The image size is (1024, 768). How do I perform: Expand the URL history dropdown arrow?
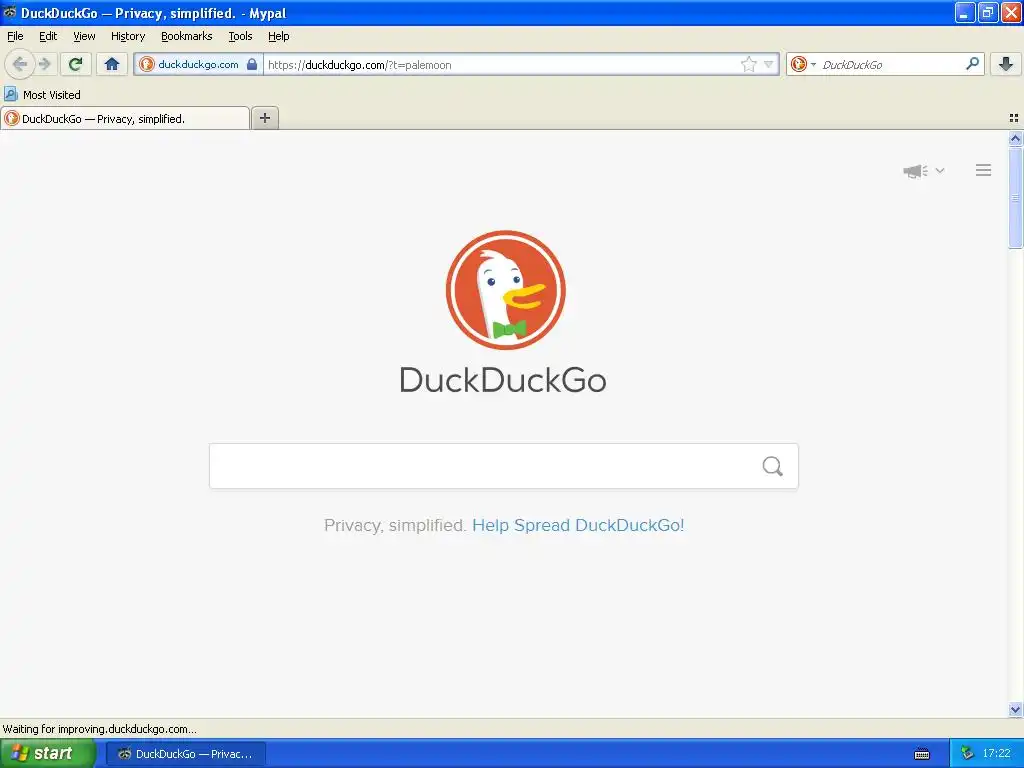click(x=769, y=64)
